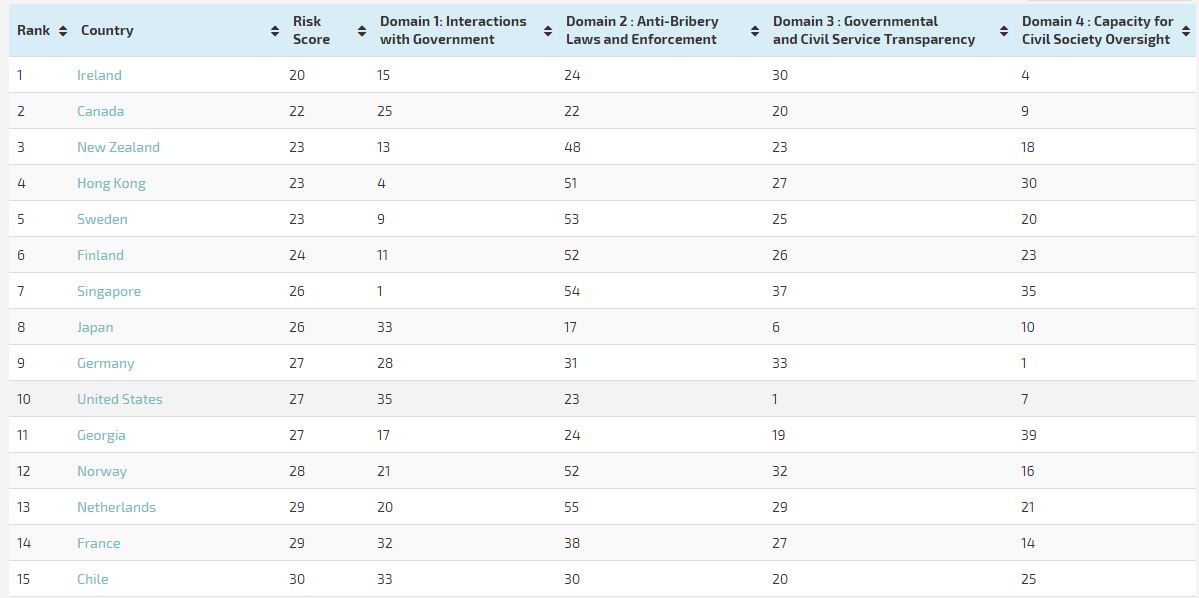This screenshot has width=1199, height=598.
Task: Open the Japan country link
Action: click(95, 327)
